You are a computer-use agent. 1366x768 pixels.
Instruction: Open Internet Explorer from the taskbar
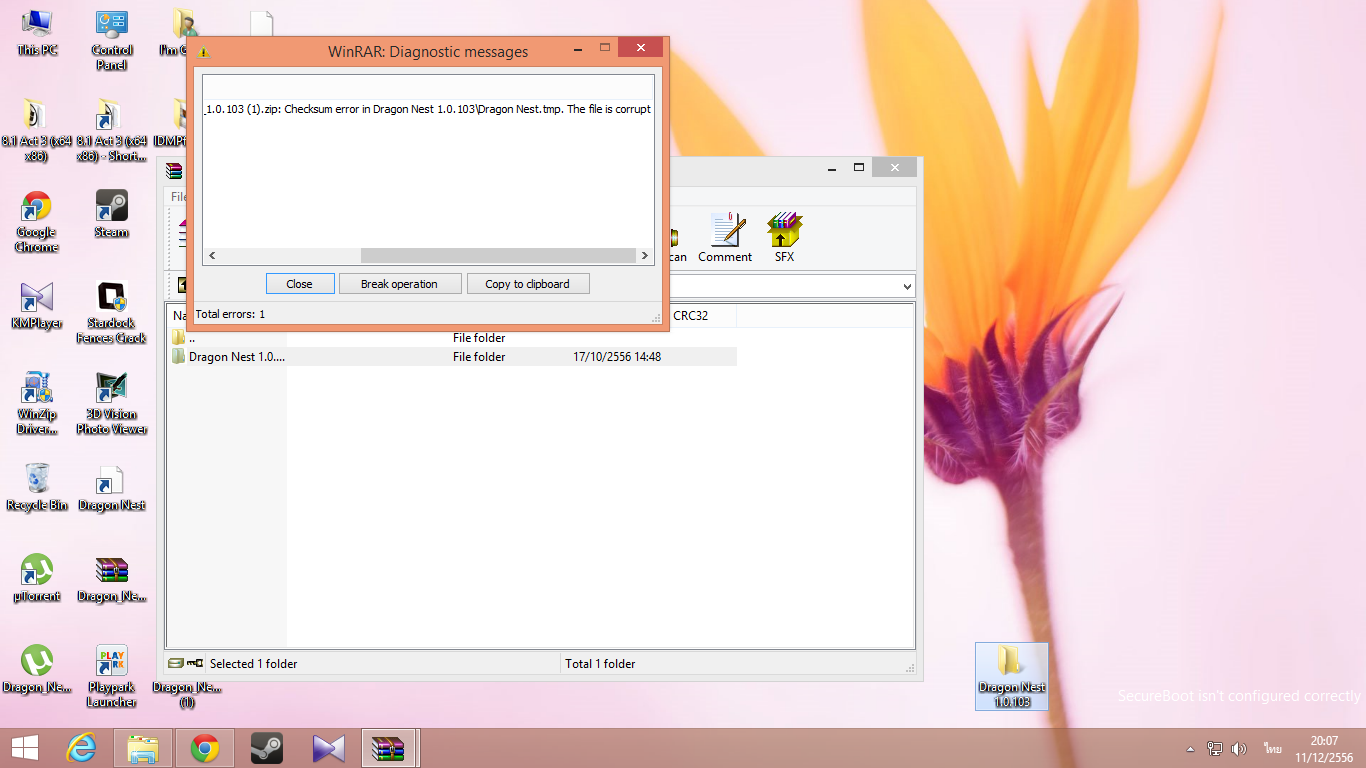click(81, 748)
